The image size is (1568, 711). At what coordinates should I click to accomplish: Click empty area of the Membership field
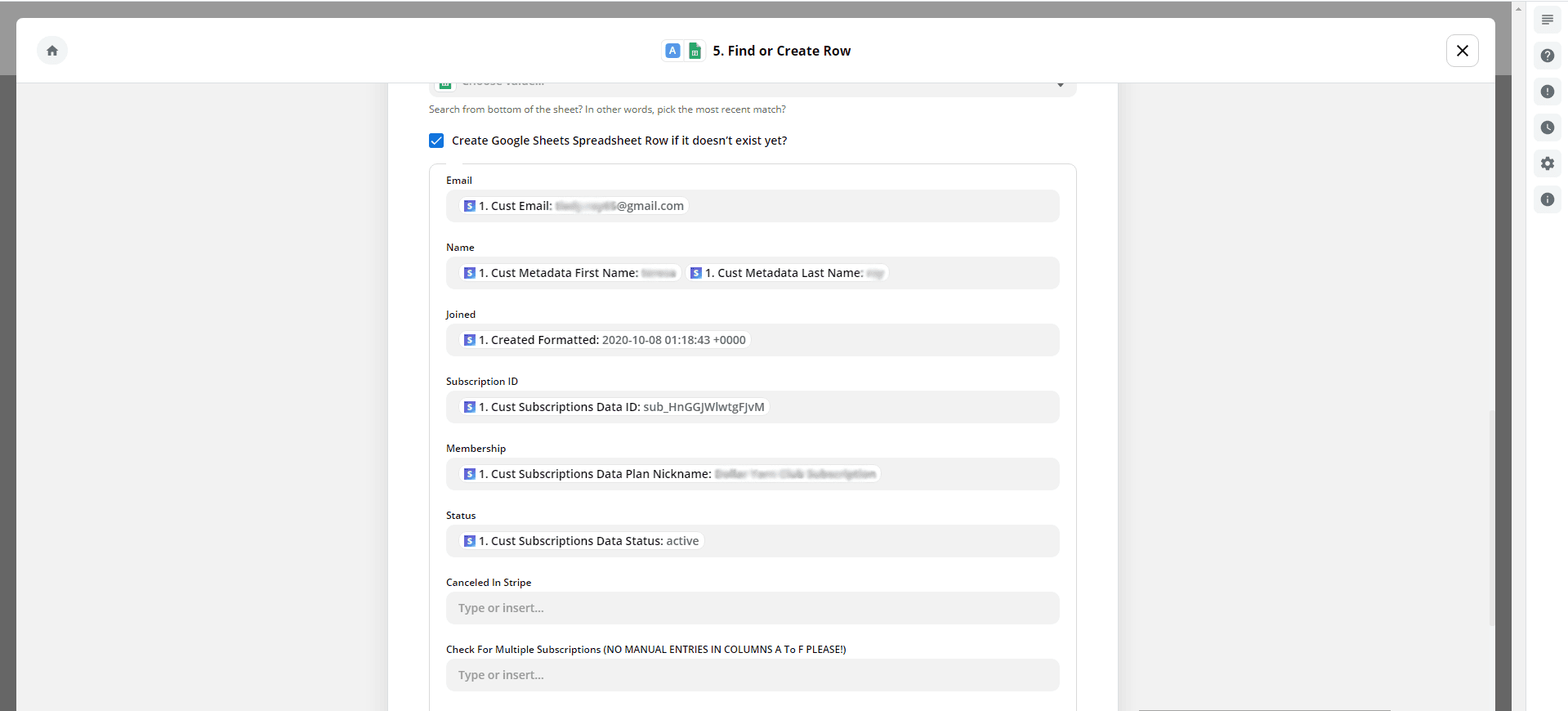pyautogui.click(x=969, y=474)
